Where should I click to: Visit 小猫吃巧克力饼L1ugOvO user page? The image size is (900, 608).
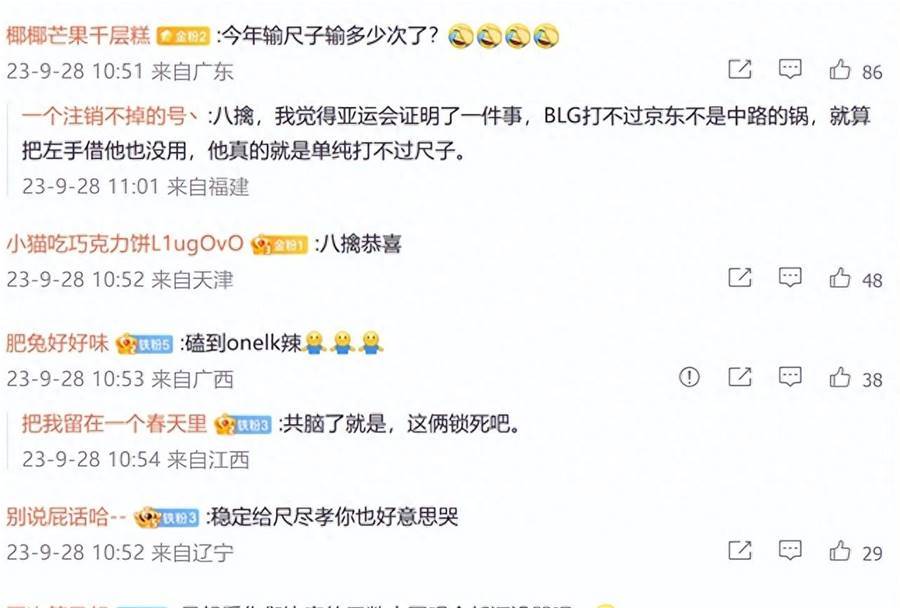[125, 245]
